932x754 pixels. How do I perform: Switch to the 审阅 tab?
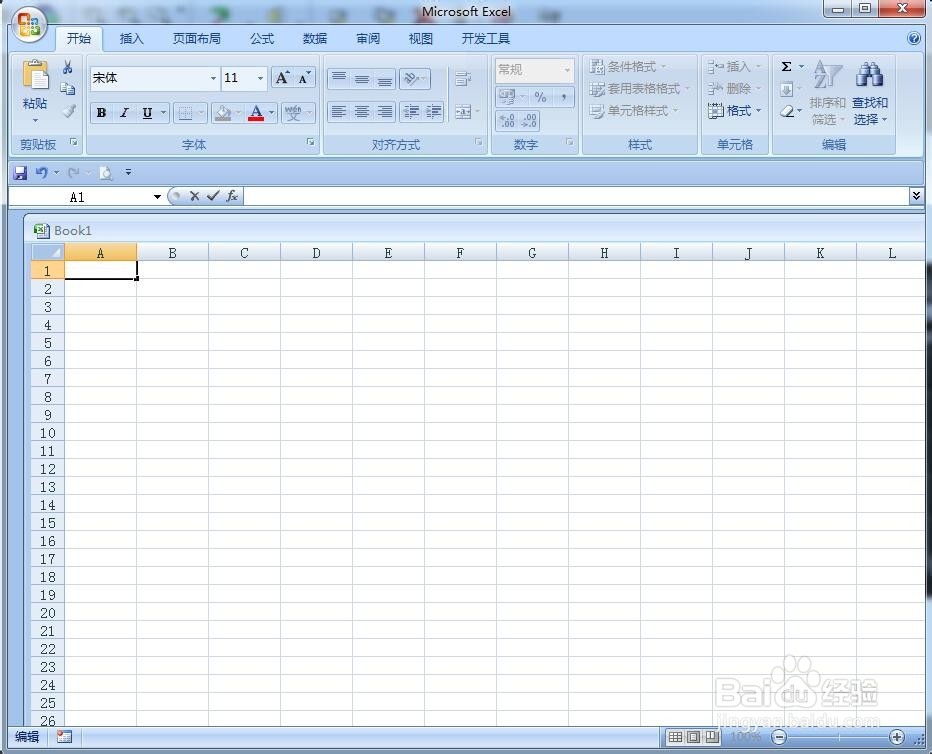pyautogui.click(x=368, y=39)
